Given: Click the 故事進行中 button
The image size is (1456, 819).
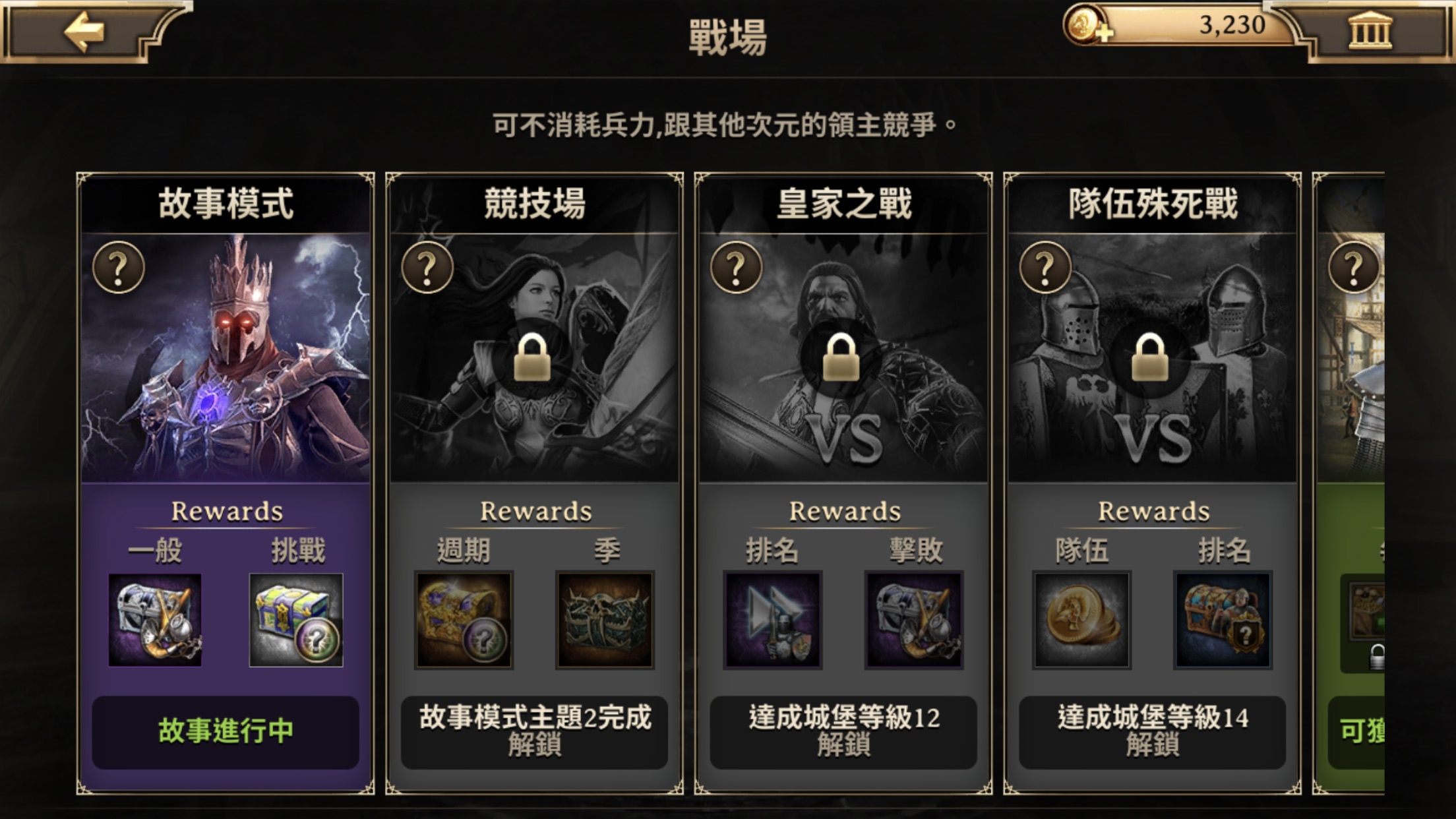Looking at the screenshot, I should pyautogui.click(x=226, y=731).
